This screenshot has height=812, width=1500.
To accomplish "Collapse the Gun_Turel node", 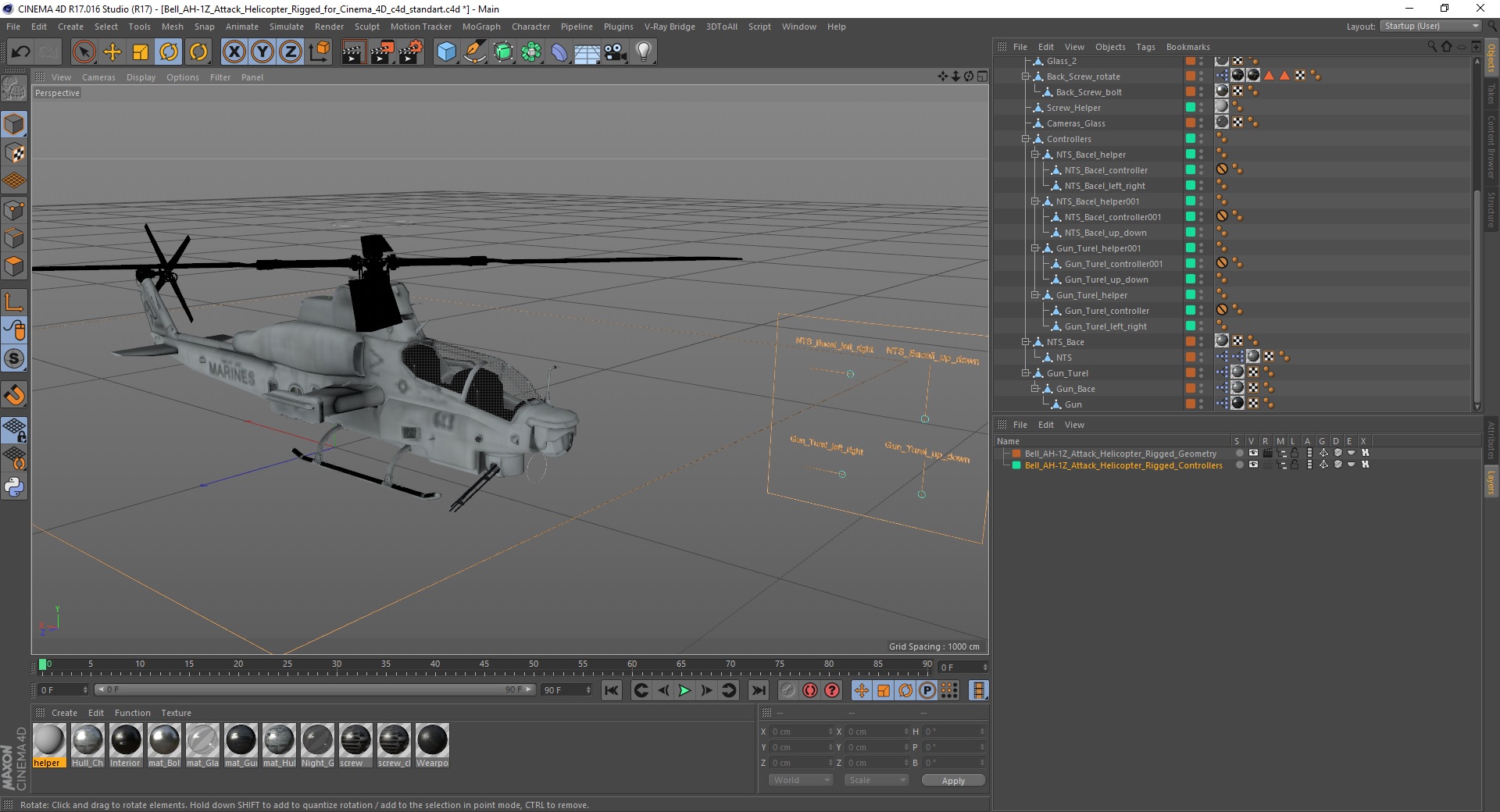I will tap(1026, 373).
